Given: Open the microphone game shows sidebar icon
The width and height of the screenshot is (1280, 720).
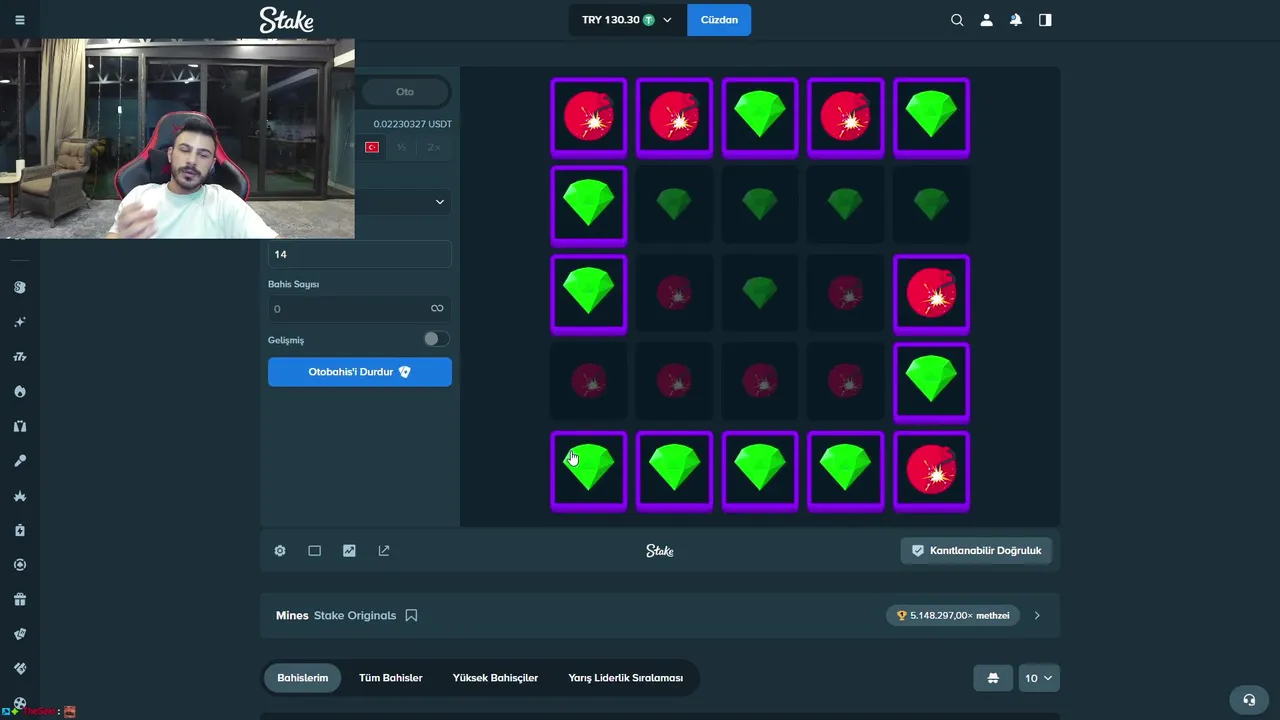Looking at the screenshot, I should pos(20,461).
